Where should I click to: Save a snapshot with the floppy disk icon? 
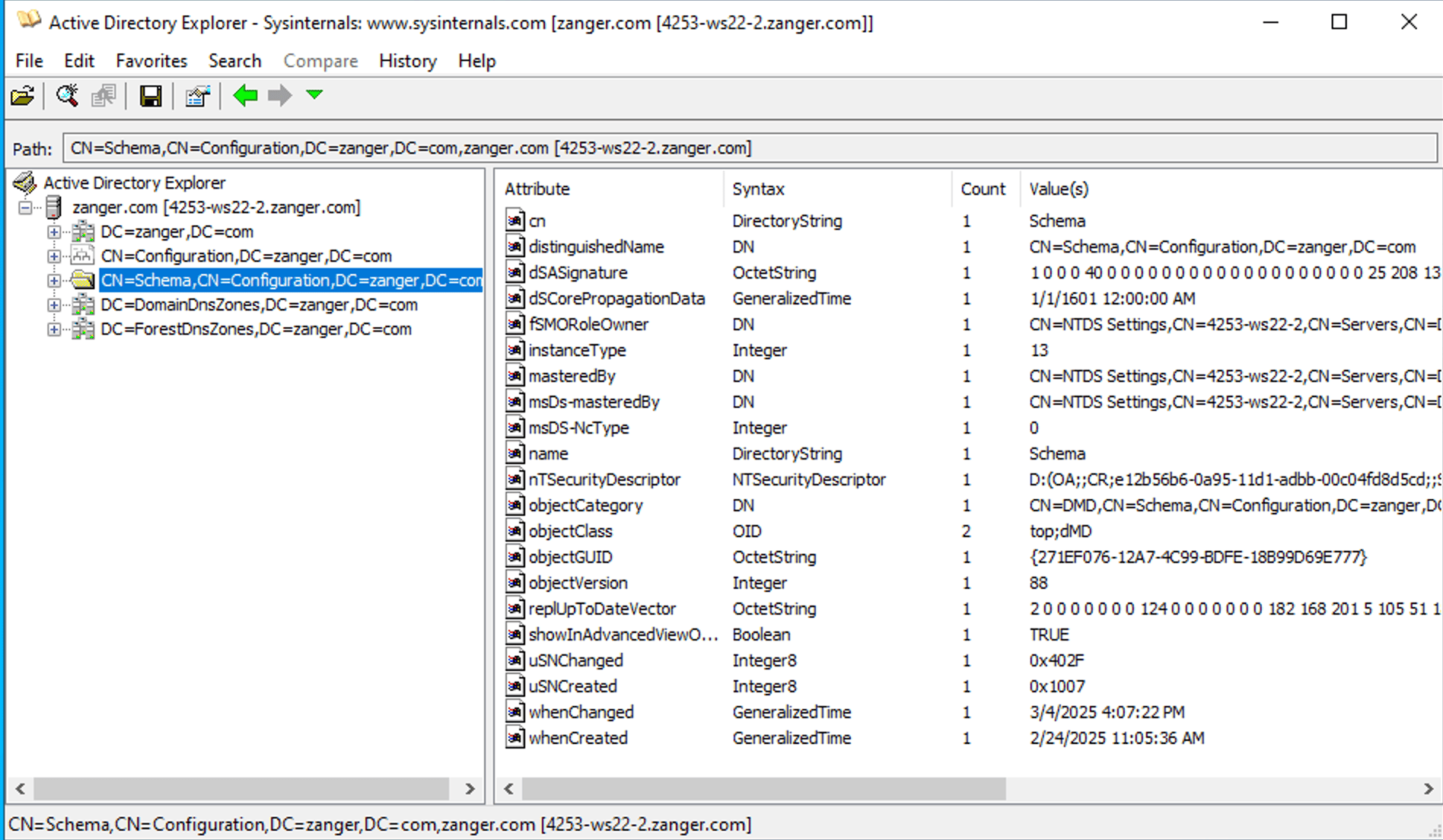pos(151,96)
